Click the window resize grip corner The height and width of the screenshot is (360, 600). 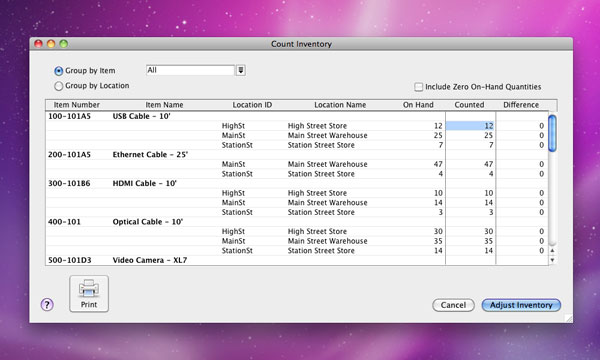point(569,318)
